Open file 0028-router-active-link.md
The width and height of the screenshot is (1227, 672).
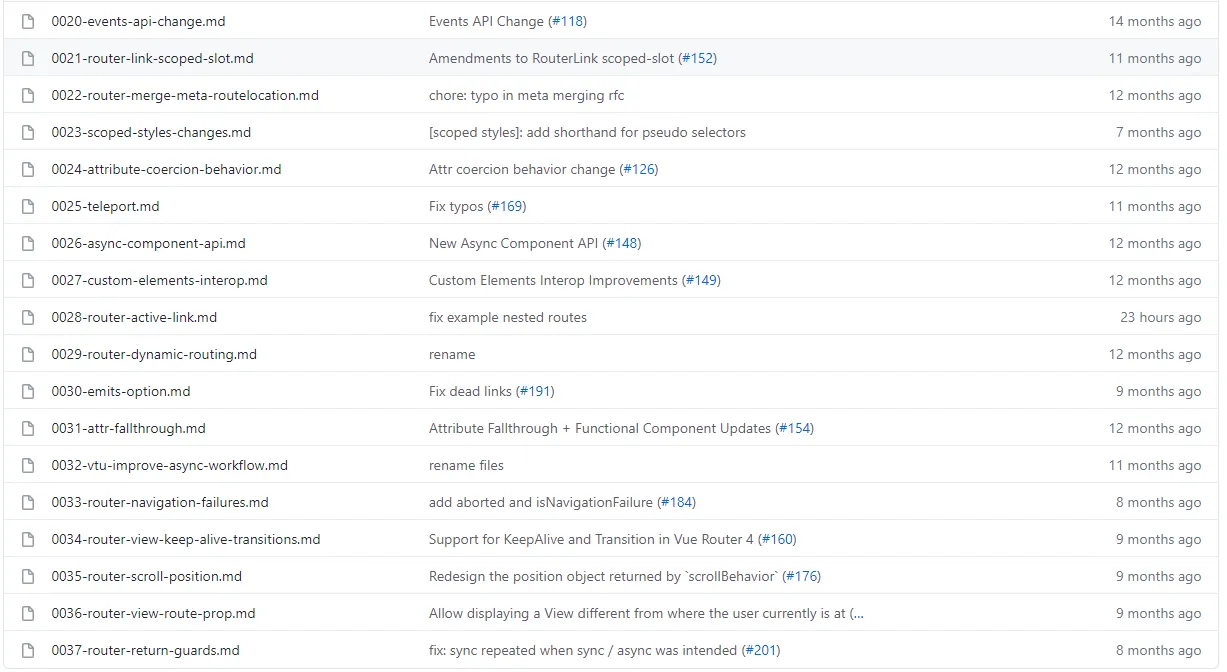(x=134, y=317)
